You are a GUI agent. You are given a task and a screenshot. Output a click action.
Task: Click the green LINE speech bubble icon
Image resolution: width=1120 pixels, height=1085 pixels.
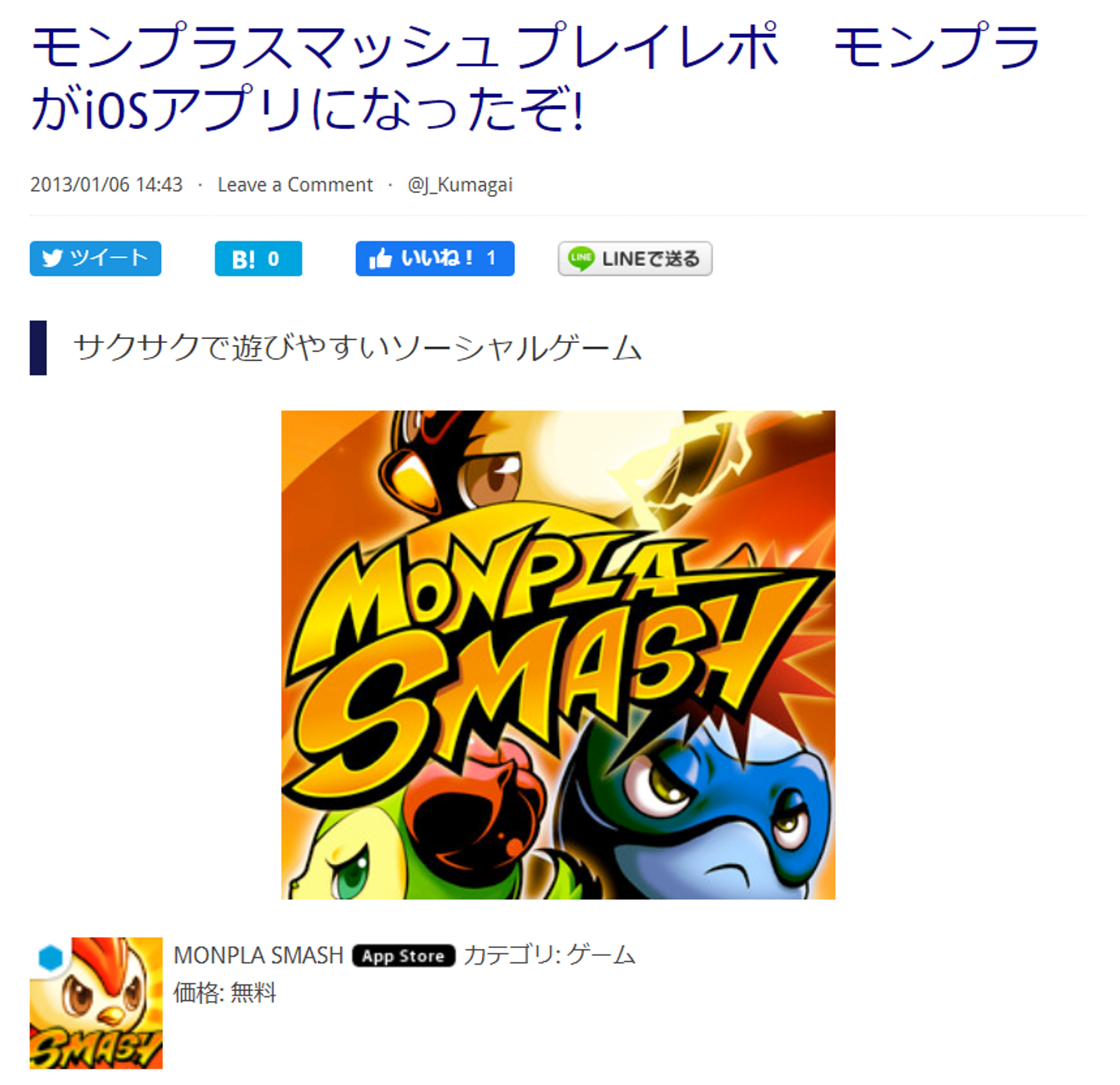[x=581, y=258]
